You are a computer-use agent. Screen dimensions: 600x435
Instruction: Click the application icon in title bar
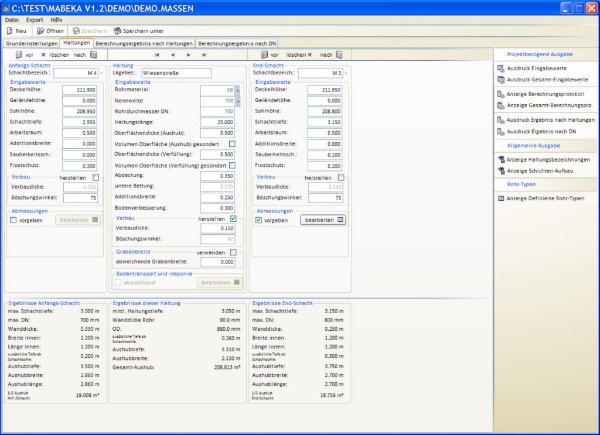point(6,8)
